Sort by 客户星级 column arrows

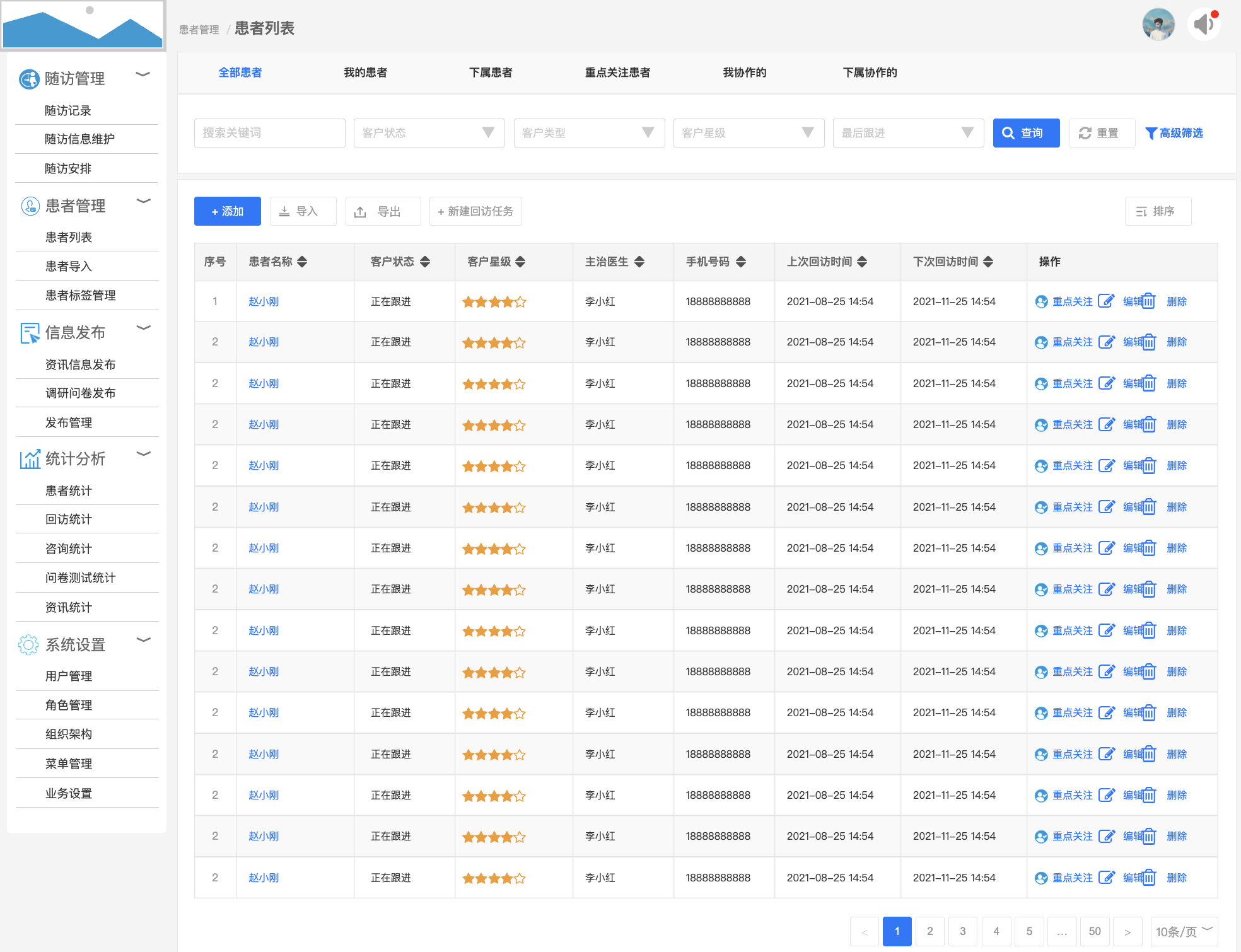pyautogui.click(x=520, y=262)
